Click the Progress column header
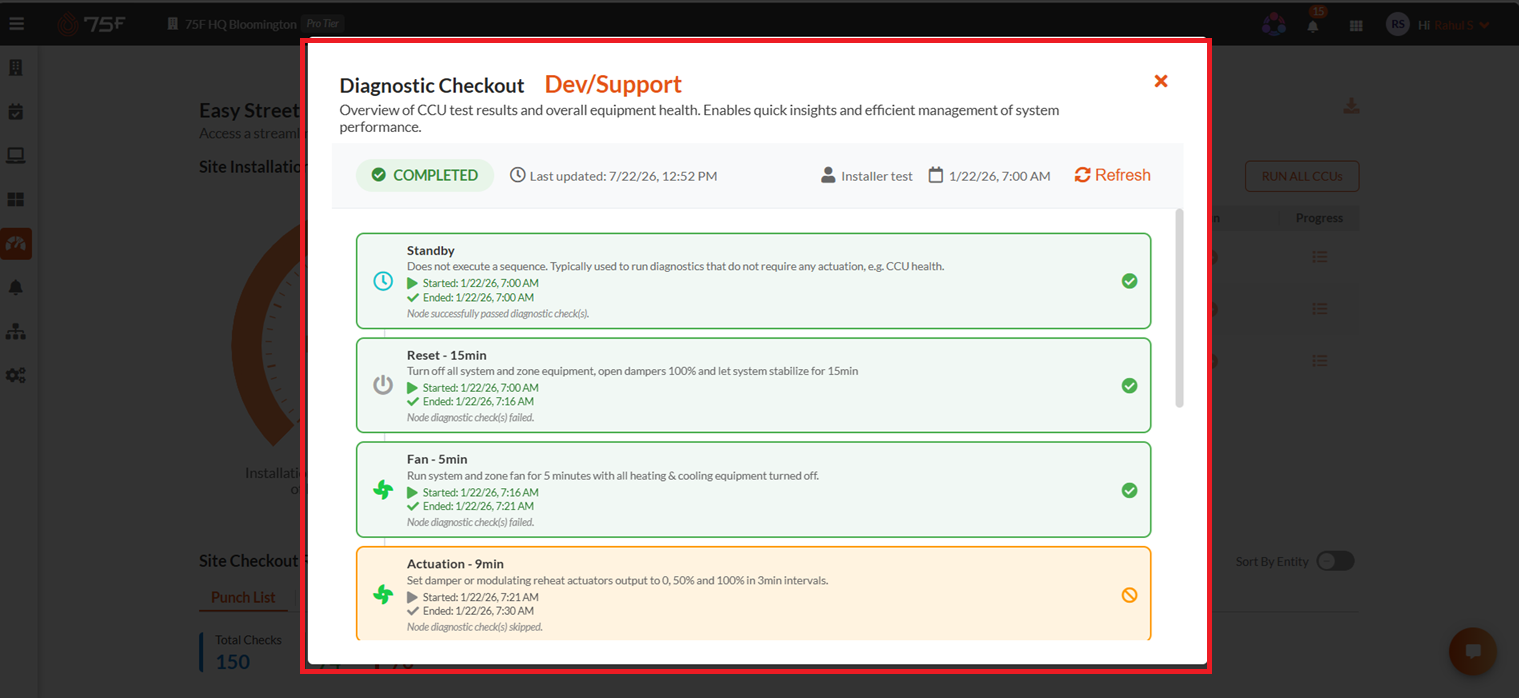This screenshot has height=698, width=1519. click(1319, 218)
